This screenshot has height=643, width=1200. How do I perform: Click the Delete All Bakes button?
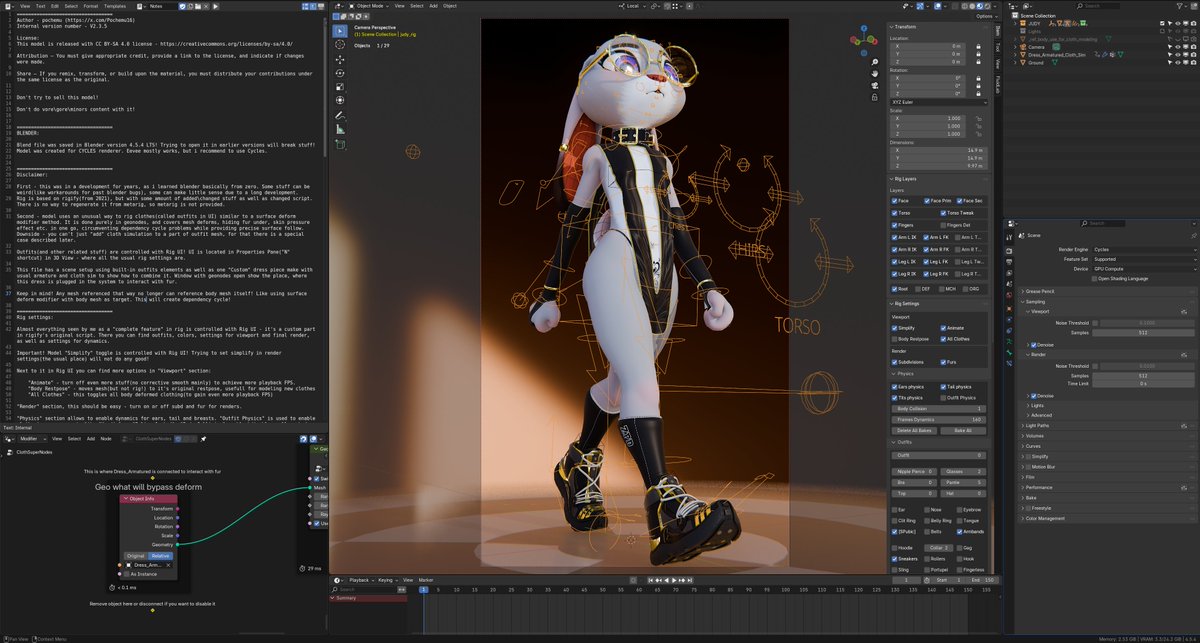click(x=914, y=430)
